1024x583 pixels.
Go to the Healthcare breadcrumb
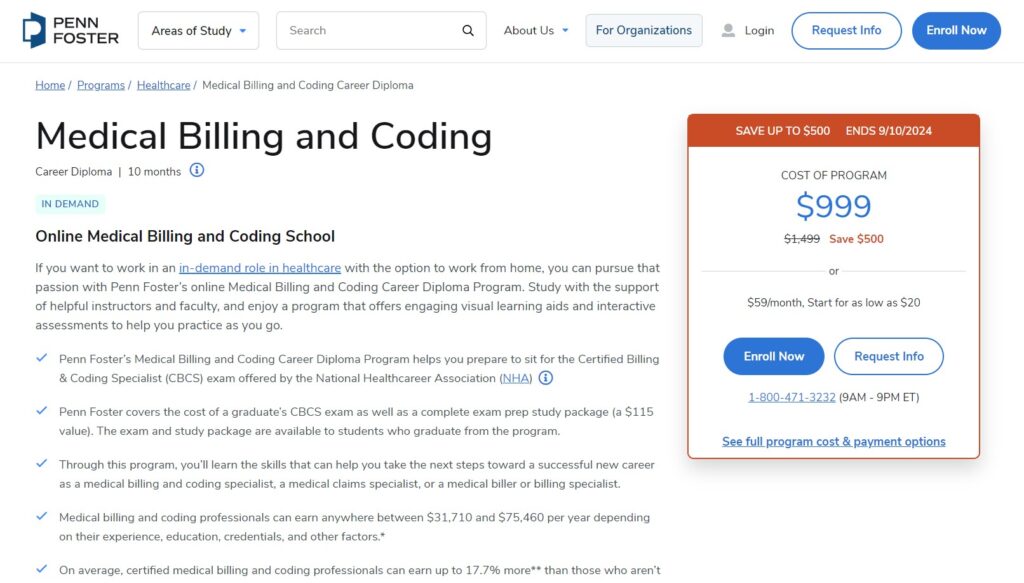[163, 85]
